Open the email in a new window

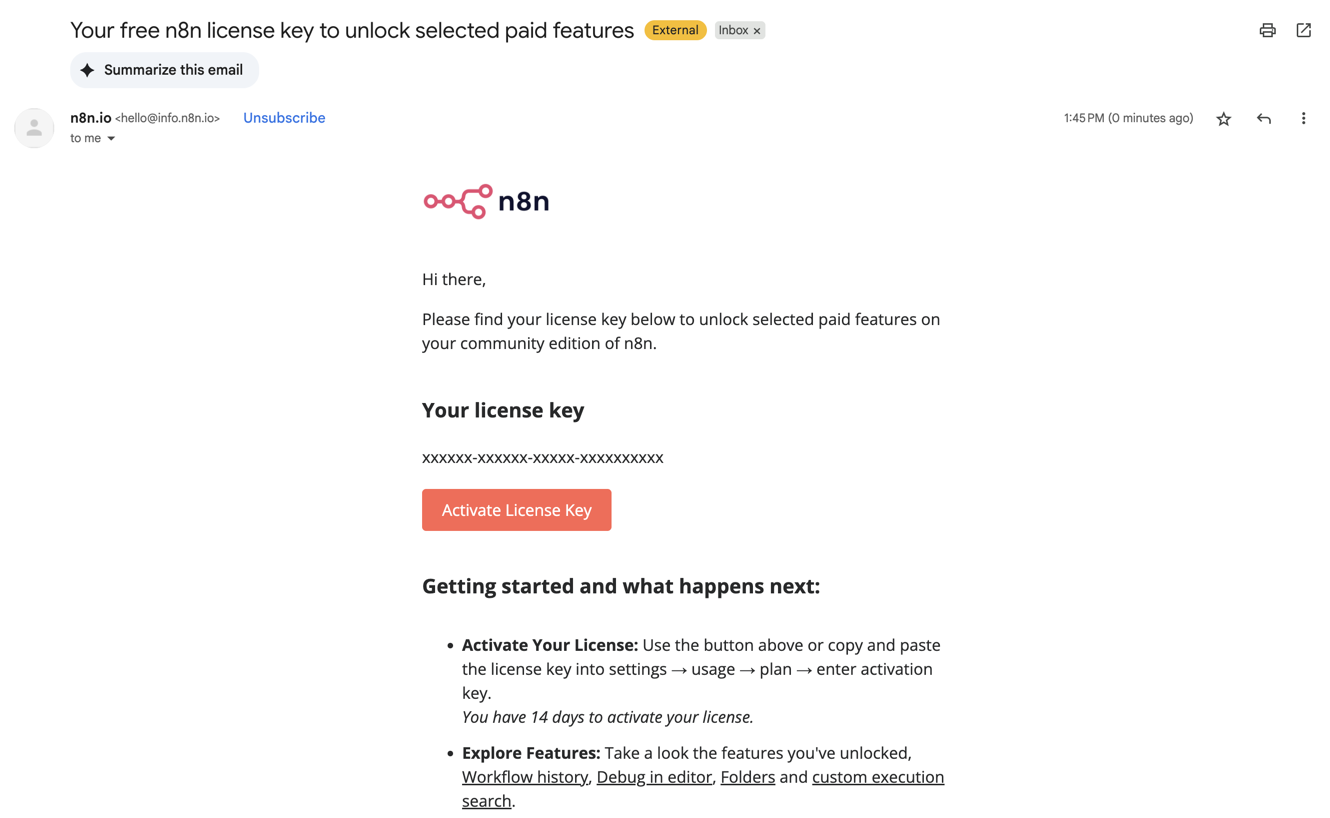coord(1303,30)
